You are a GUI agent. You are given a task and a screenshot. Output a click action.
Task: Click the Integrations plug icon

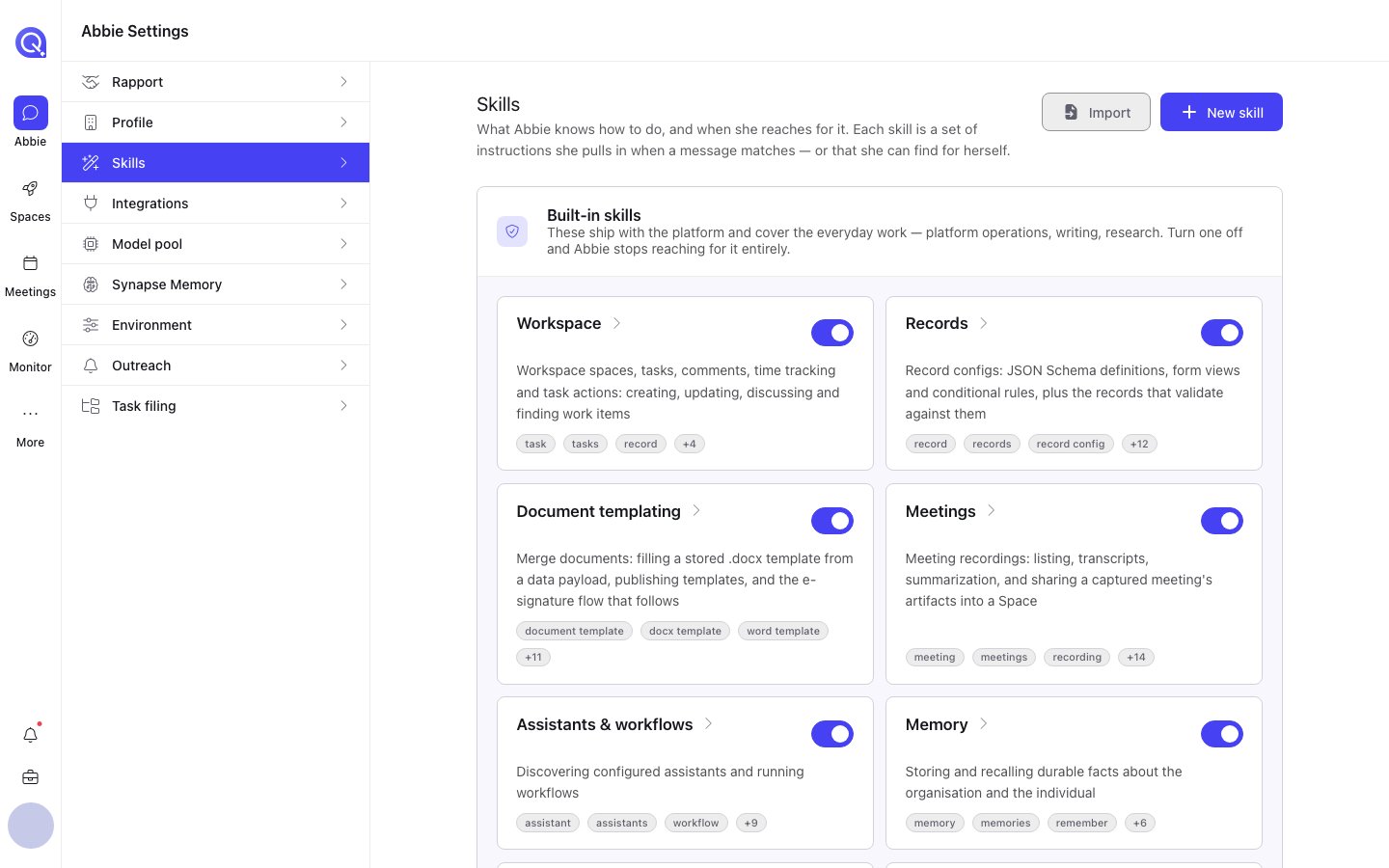point(91,203)
